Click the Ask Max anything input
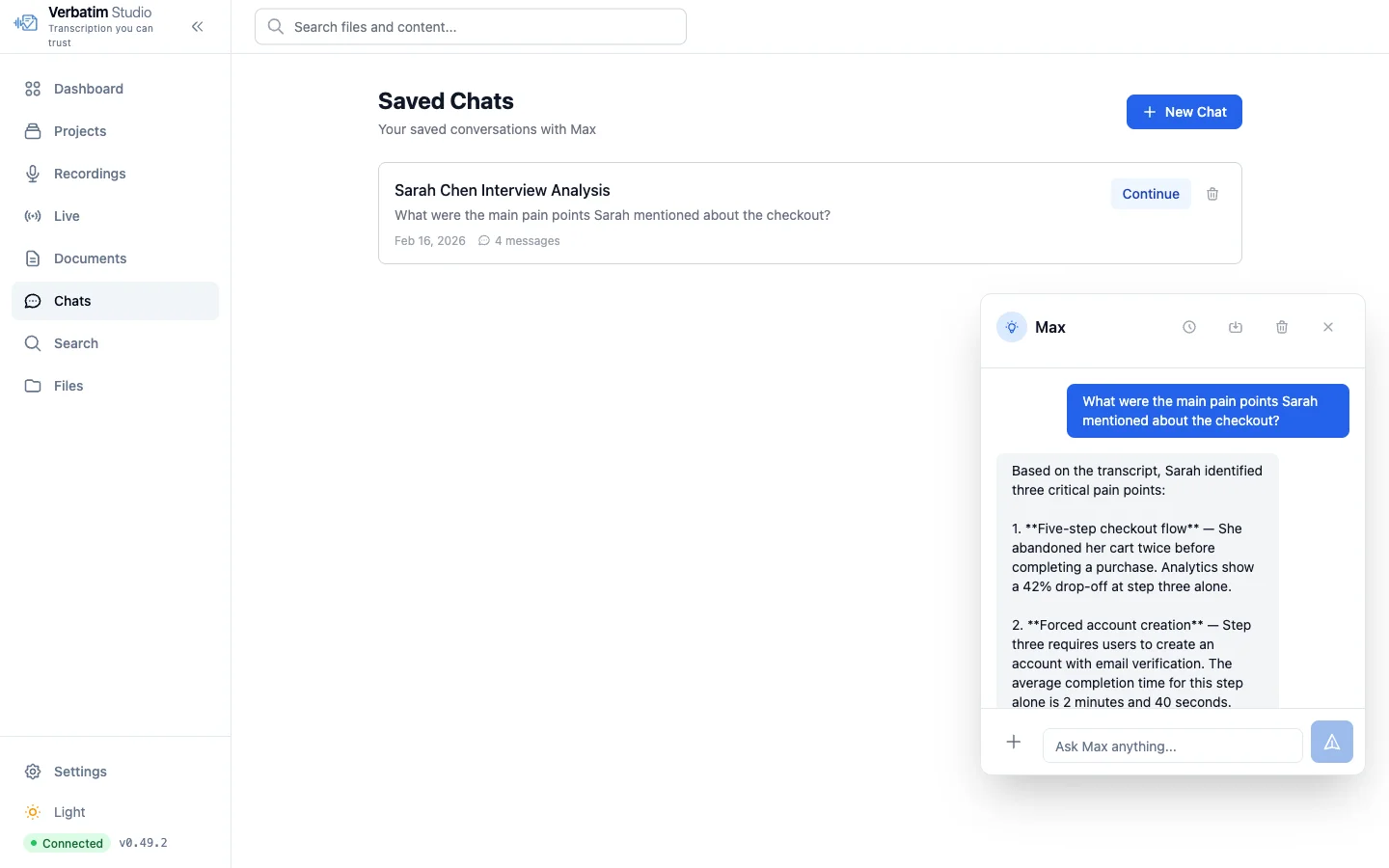The image size is (1389, 868). (x=1172, y=746)
